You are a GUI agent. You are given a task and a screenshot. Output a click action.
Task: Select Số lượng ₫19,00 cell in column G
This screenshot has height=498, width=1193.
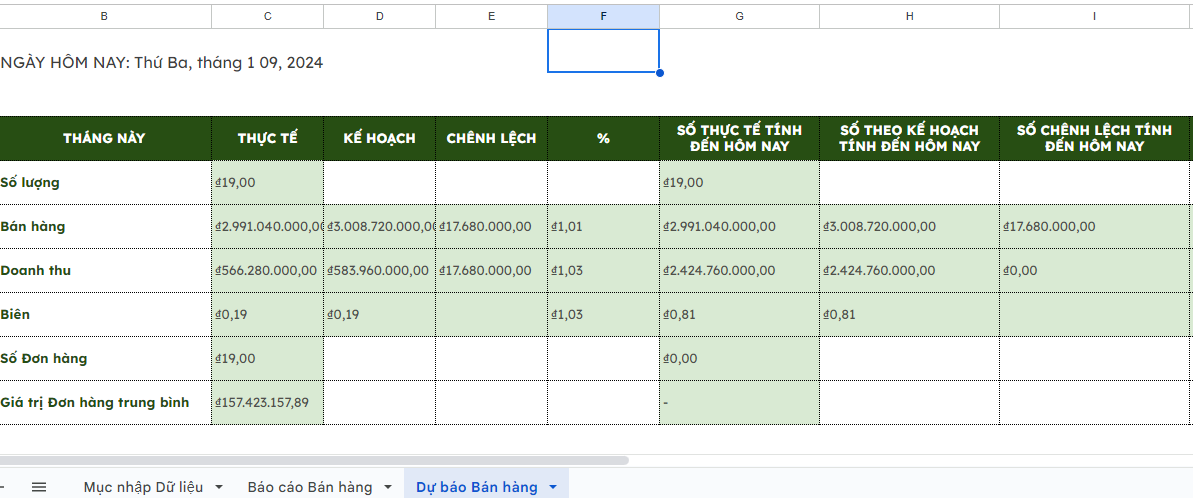tap(740, 182)
